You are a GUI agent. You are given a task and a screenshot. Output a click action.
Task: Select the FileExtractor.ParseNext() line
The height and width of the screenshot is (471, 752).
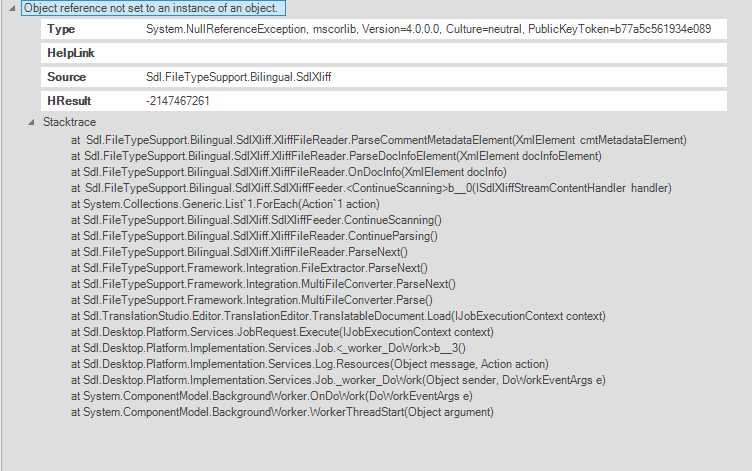[x=249, y=268]
